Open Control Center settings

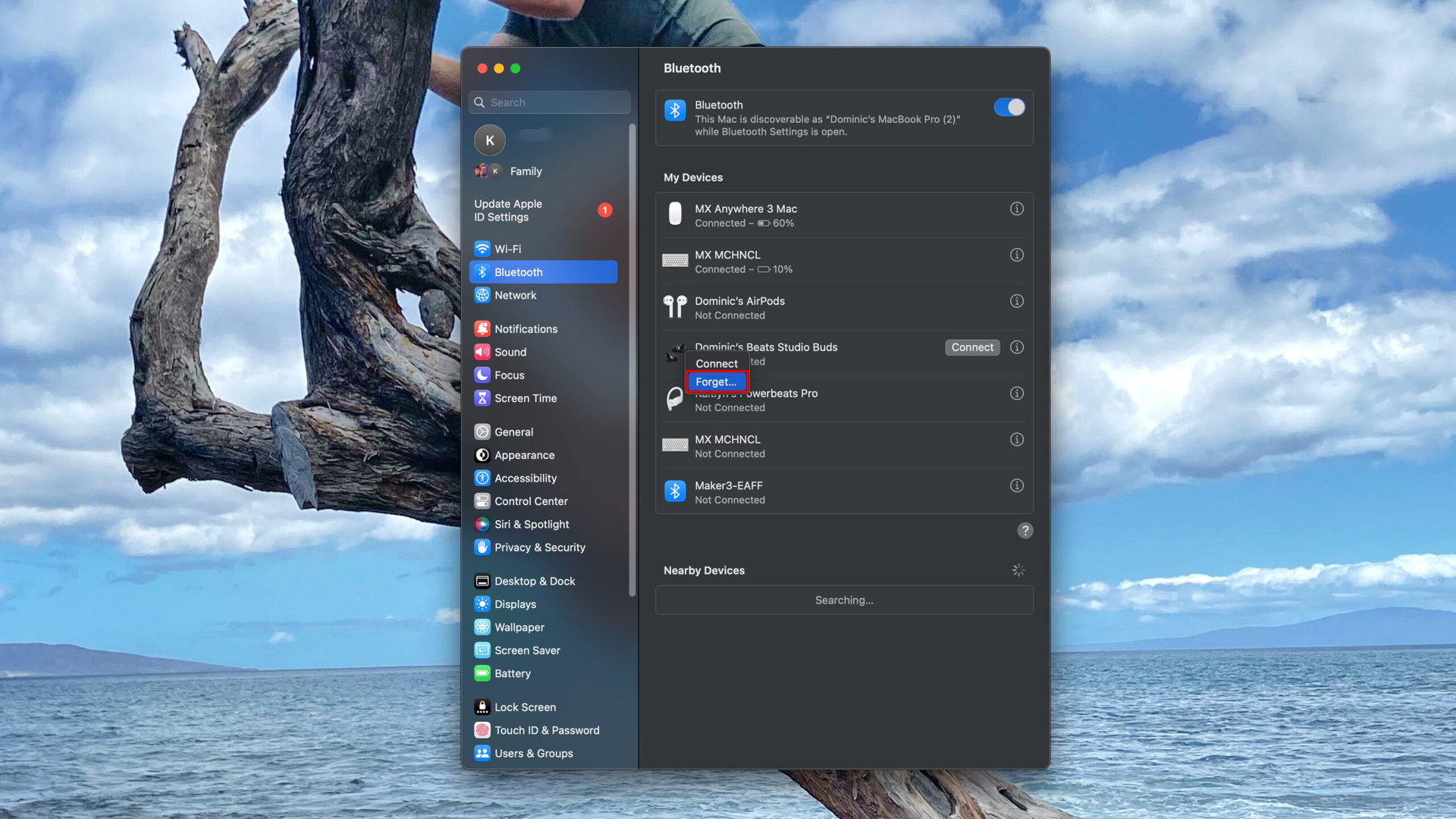point(530,501)
